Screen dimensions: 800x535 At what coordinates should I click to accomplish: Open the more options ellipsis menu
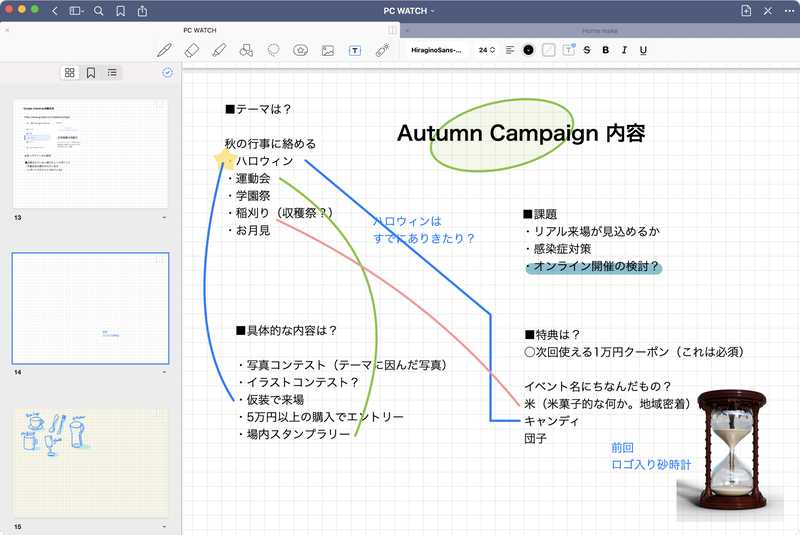point(789,11)
